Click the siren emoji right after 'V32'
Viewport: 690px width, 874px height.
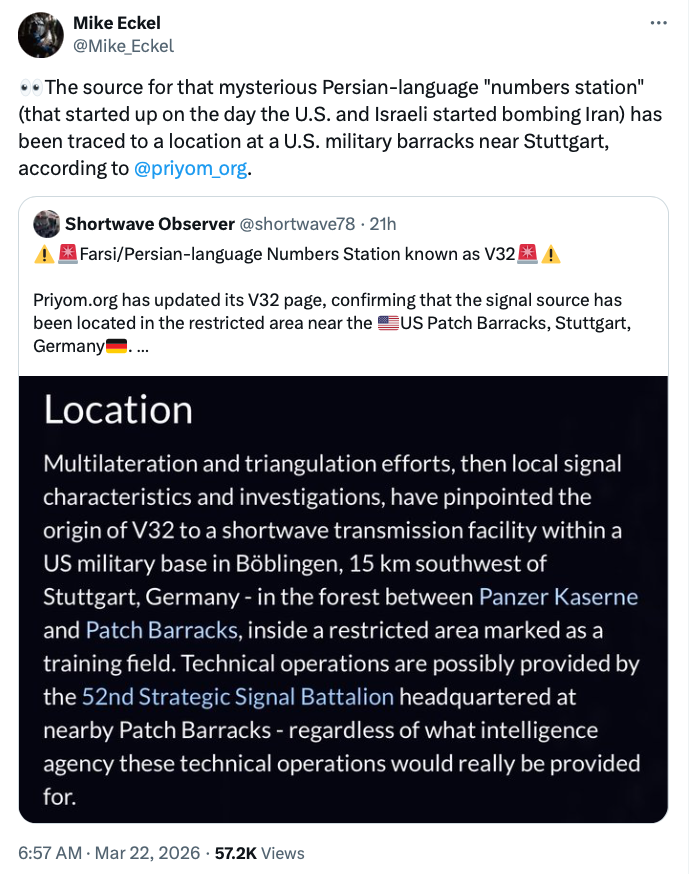527,254
